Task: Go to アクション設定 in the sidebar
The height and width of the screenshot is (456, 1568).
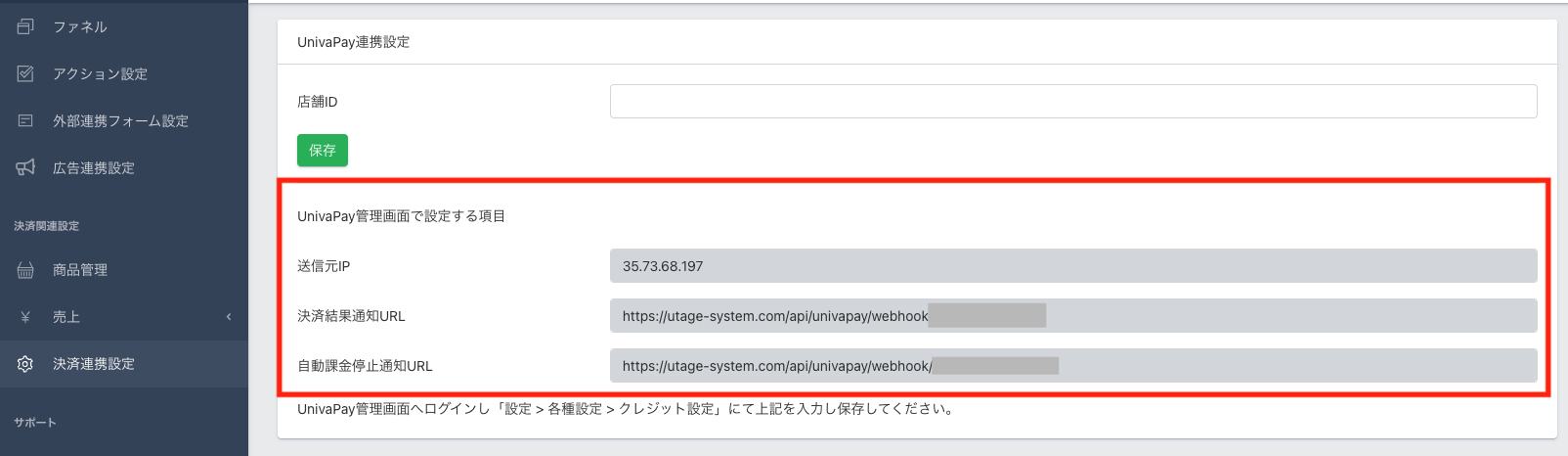Action: click(x=100, y=73)
